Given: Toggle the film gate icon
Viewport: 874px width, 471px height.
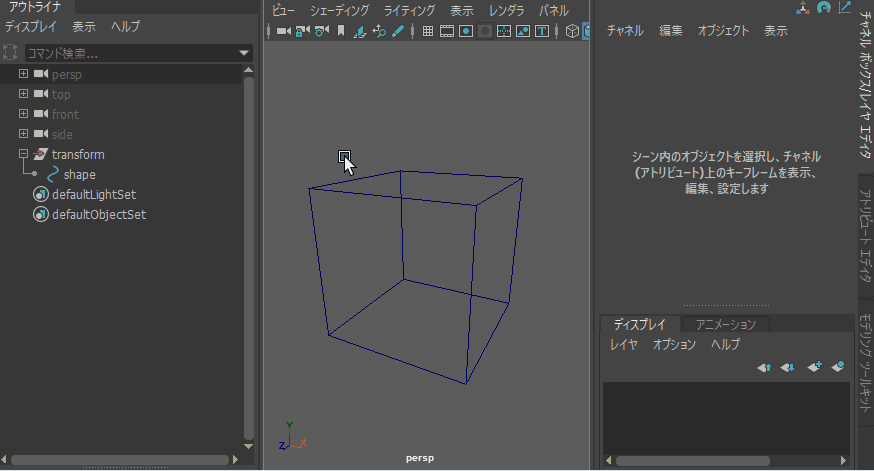Looking at the screenshot, I should pos(447,31).
